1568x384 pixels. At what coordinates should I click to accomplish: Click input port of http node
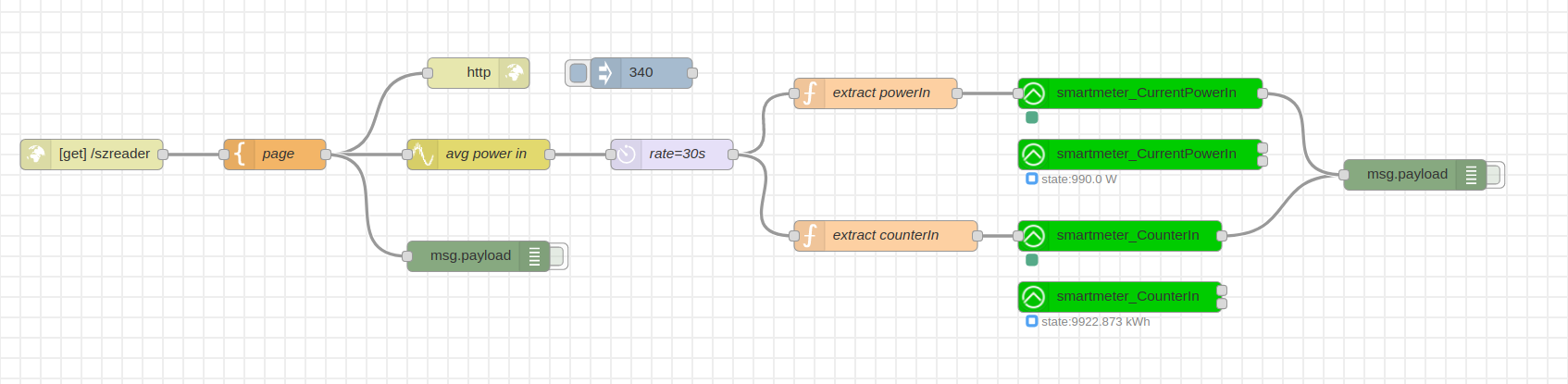coord(428,73)
